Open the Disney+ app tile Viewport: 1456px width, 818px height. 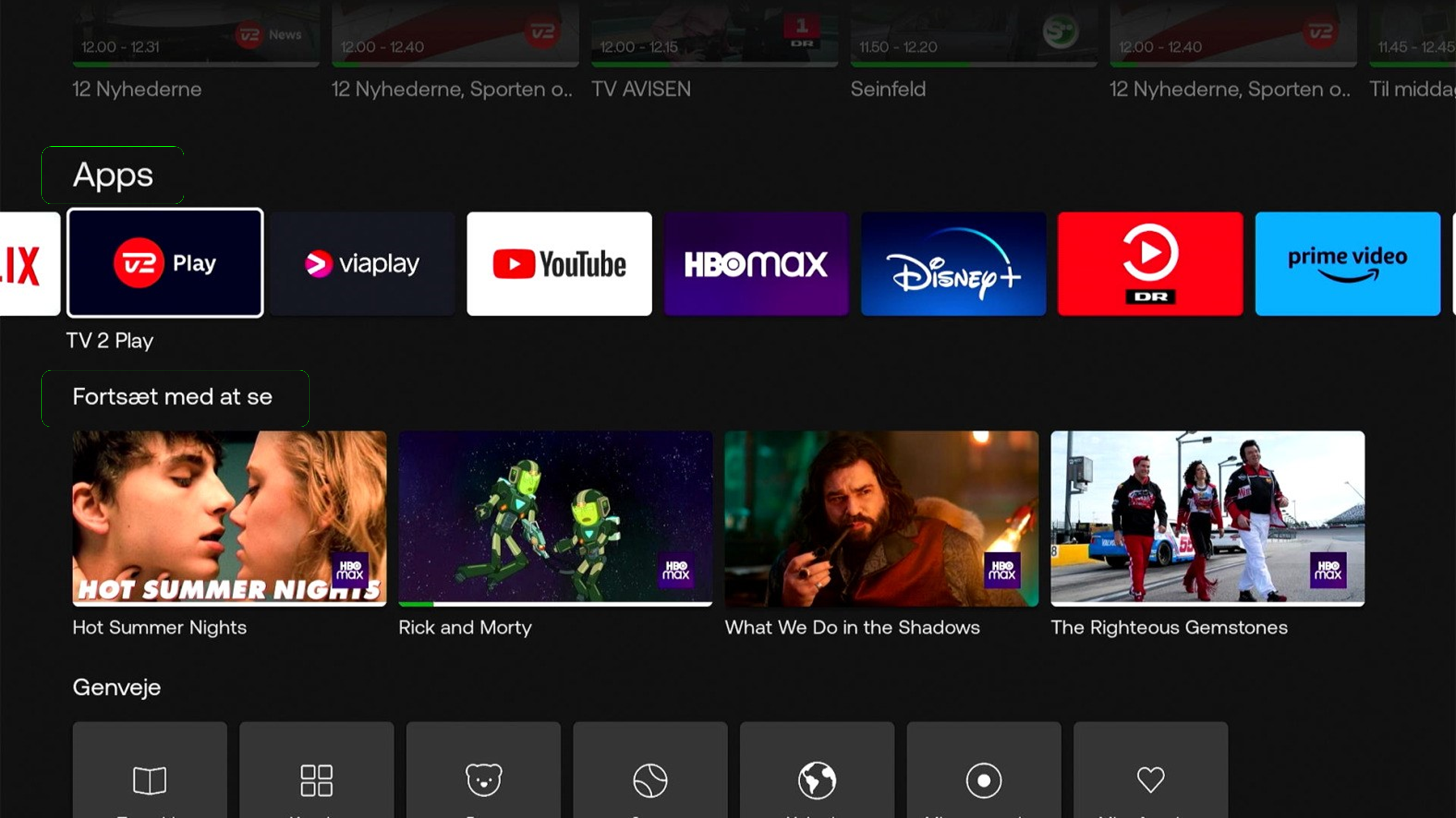point(953,264)
